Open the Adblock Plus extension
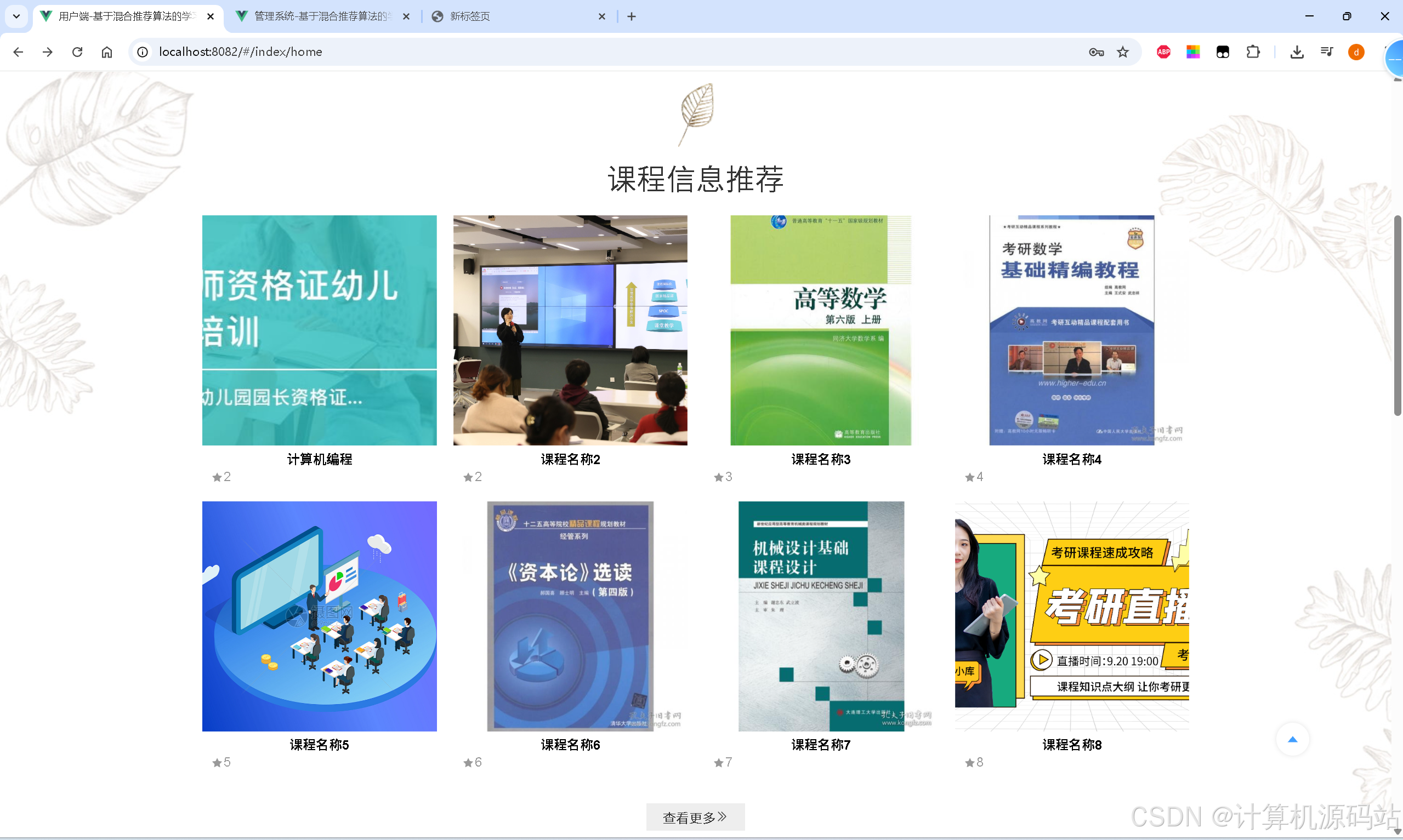 coord(1163,52)
